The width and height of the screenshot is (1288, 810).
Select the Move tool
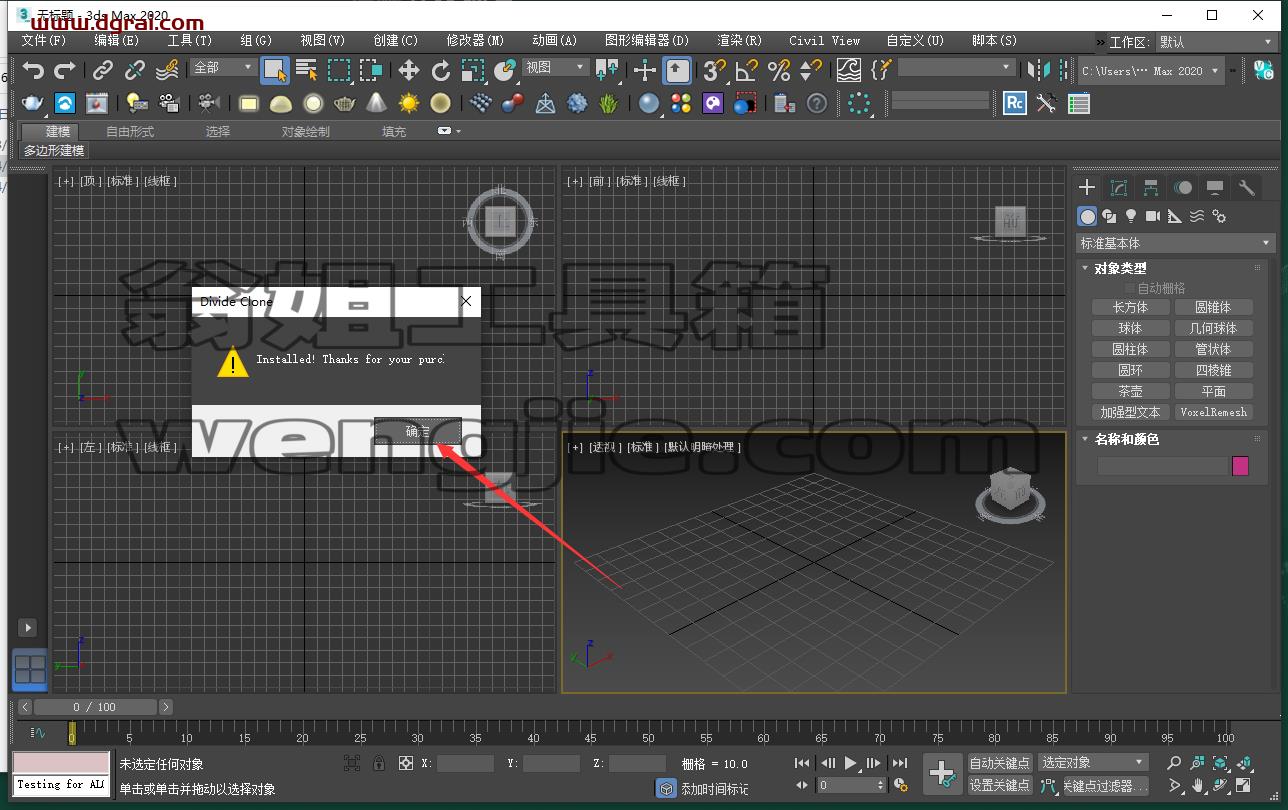coord(409,70)
